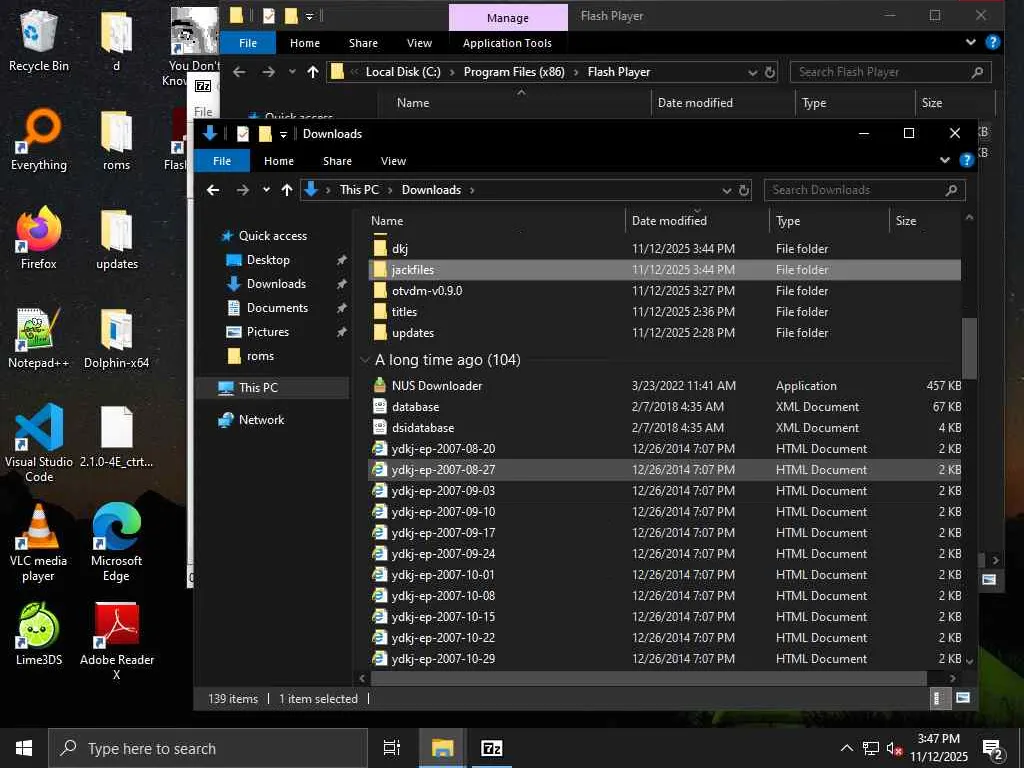The height and width of the screenshot is (768, 1024).
Task: Refresh the Flash Player window
Action: coord(770,72)
